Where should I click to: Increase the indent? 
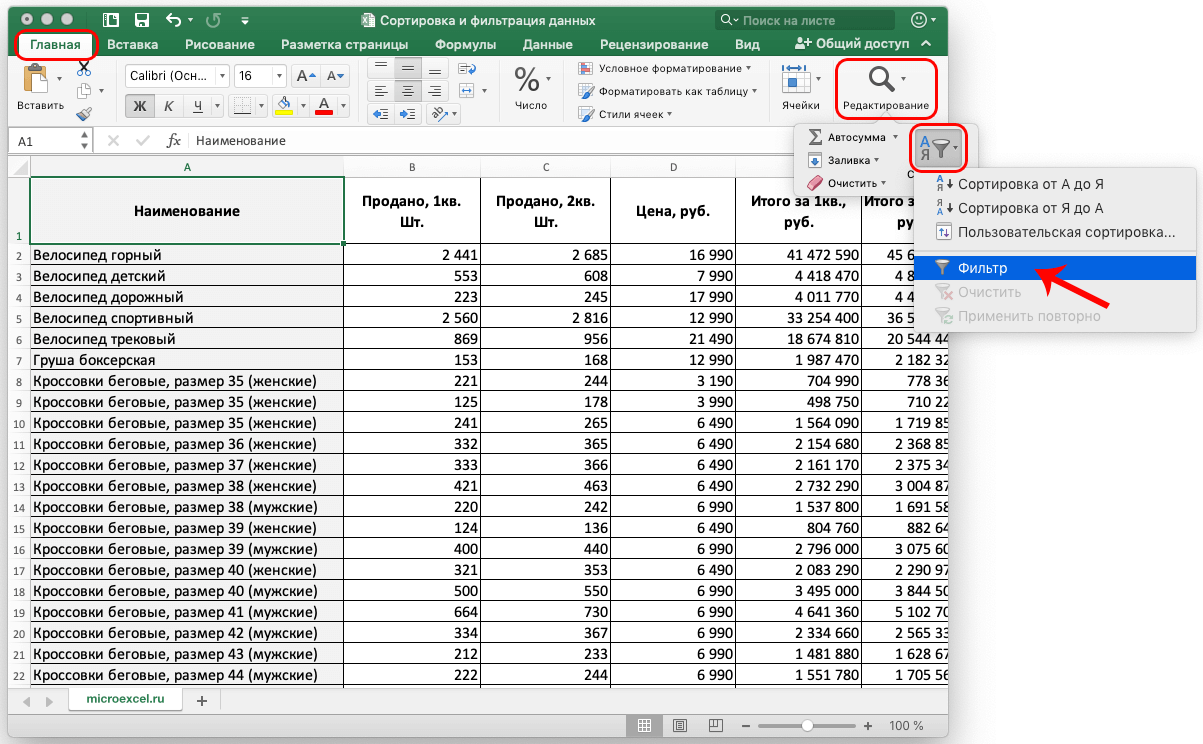pos(407,114)
